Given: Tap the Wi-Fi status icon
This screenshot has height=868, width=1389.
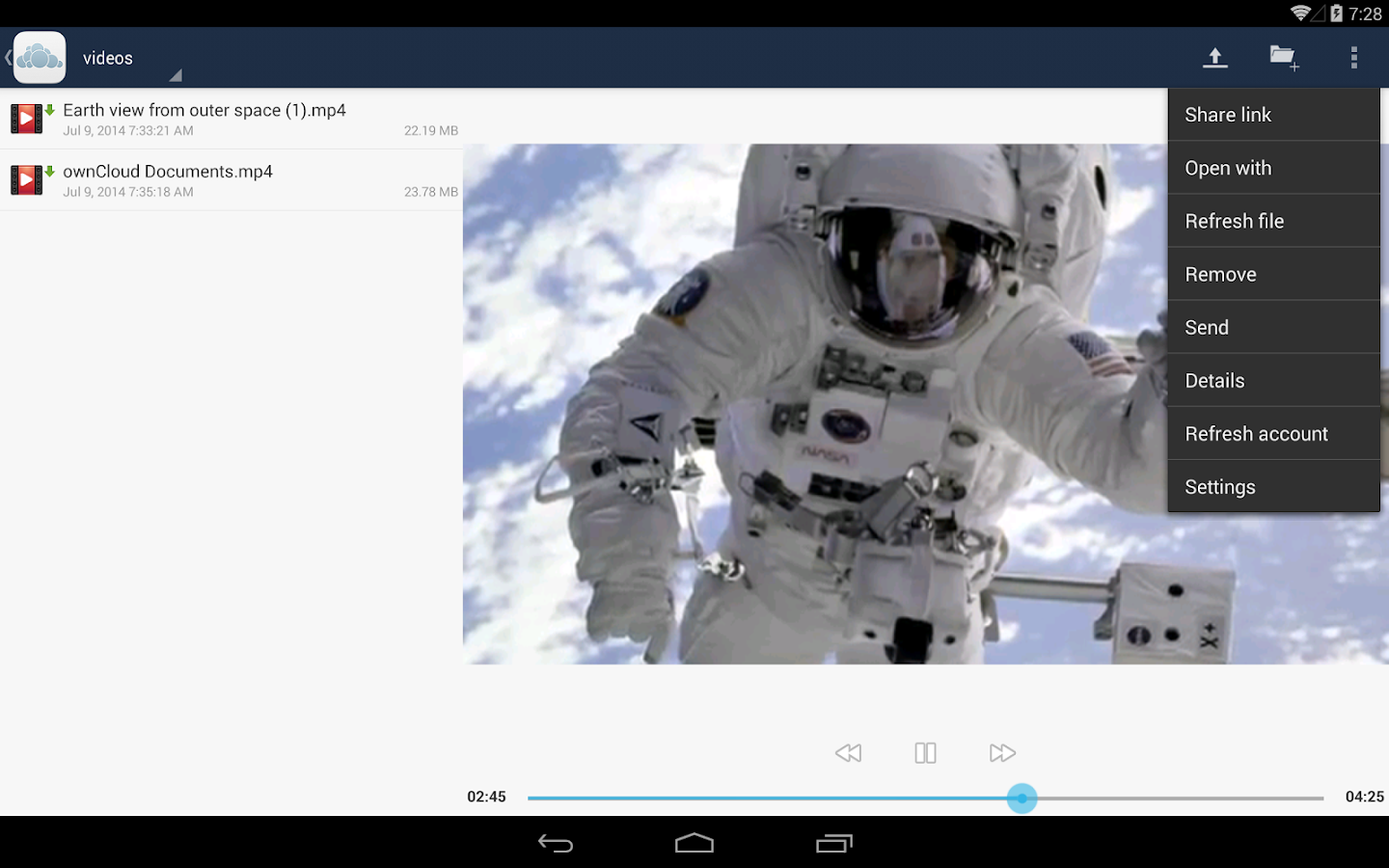Looking at the screenshot, I should click(1298, 14).
